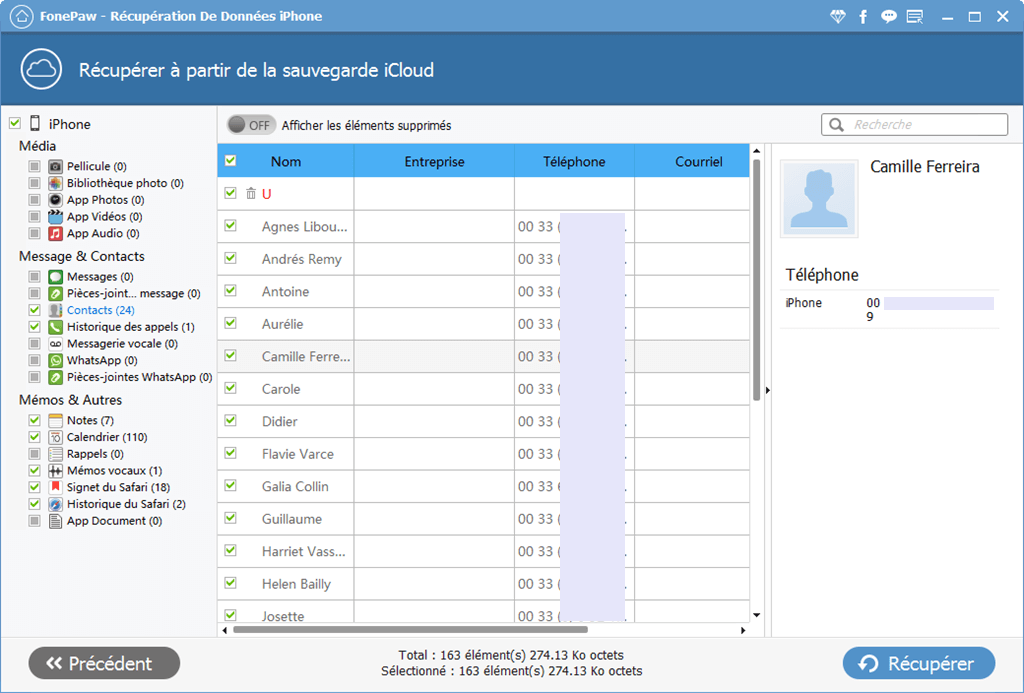Click the Pellicule camera icon

click(x=56, y=167)
